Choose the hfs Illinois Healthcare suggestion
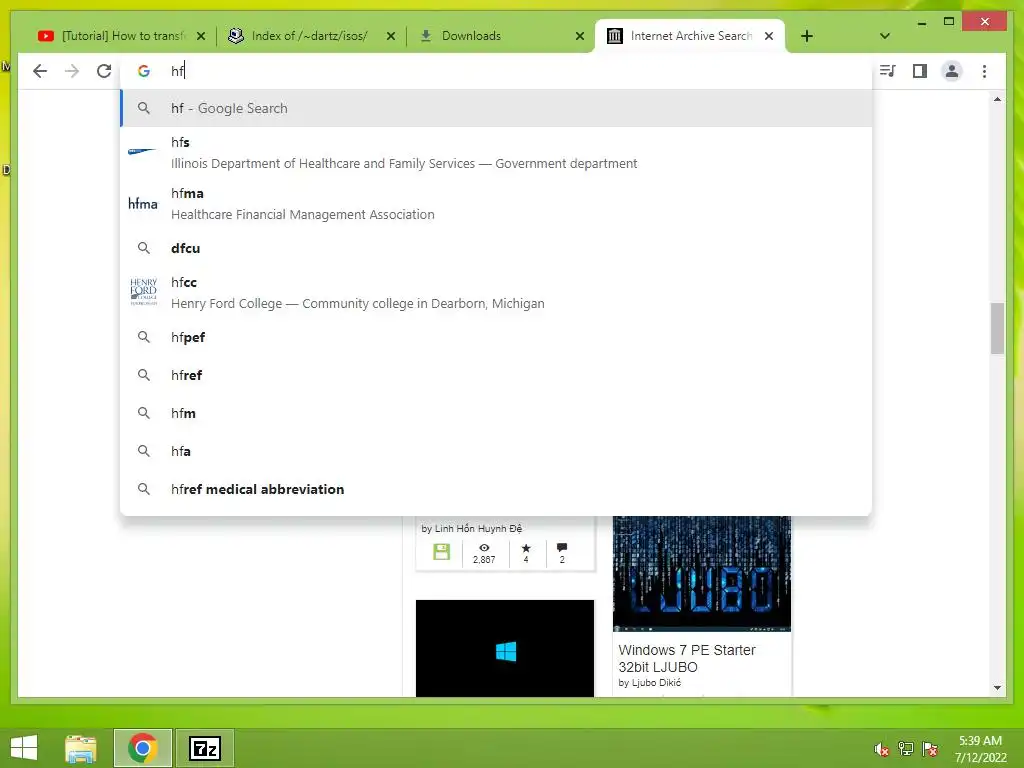 coord(496,153)
